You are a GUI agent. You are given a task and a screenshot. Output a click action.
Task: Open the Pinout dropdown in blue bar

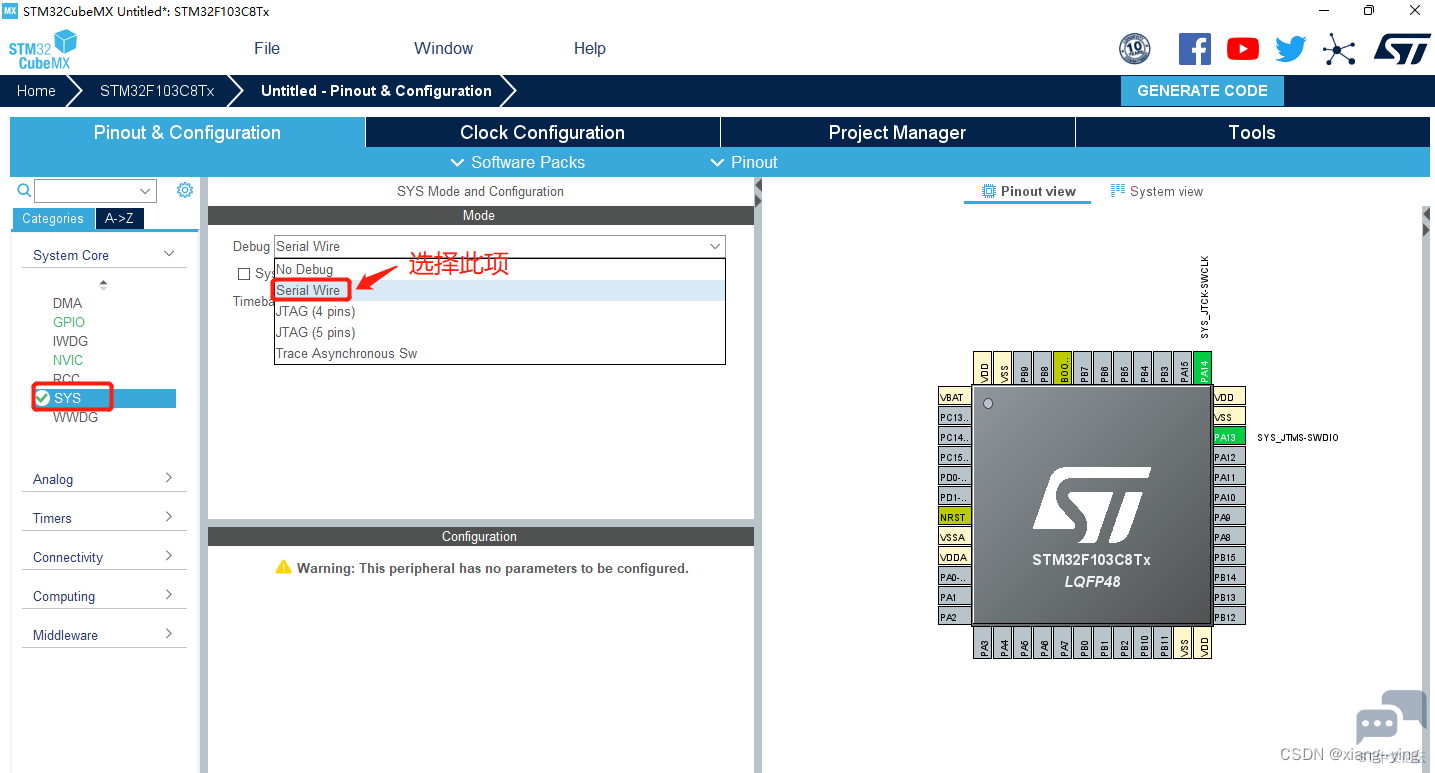point(743,162)
